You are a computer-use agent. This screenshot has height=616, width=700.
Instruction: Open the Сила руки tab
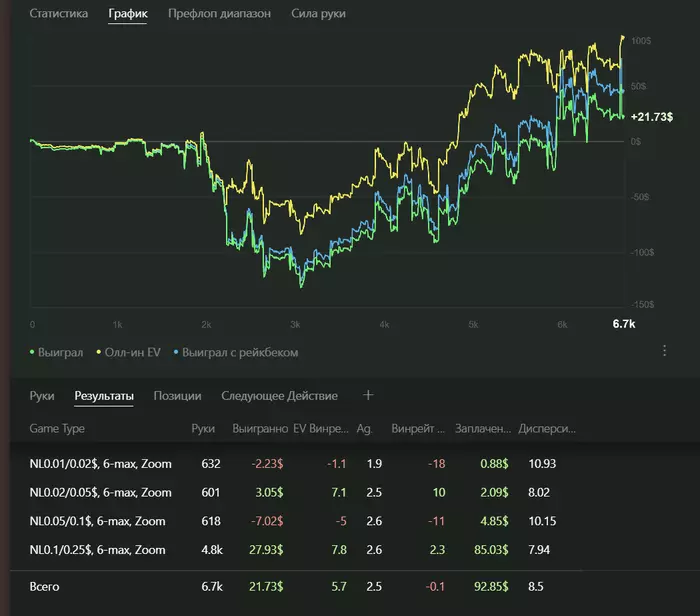click(318, 14)
